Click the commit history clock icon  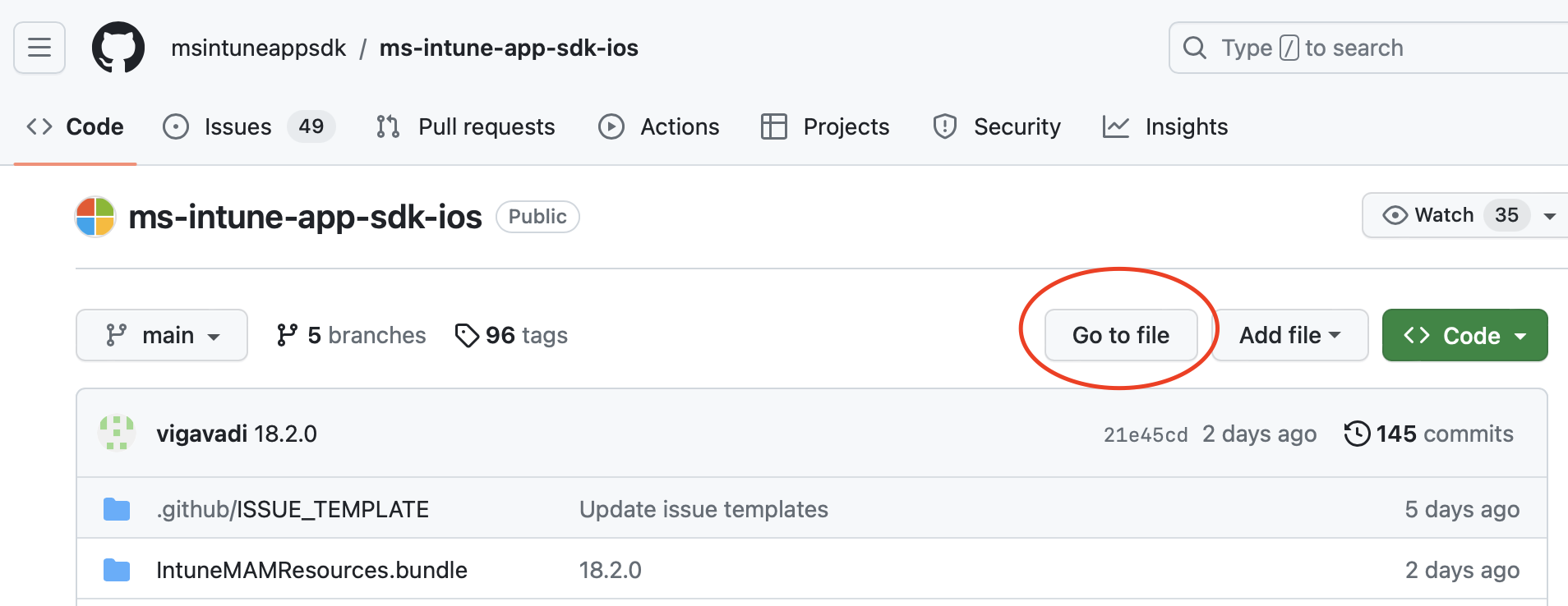(1357, 434)
